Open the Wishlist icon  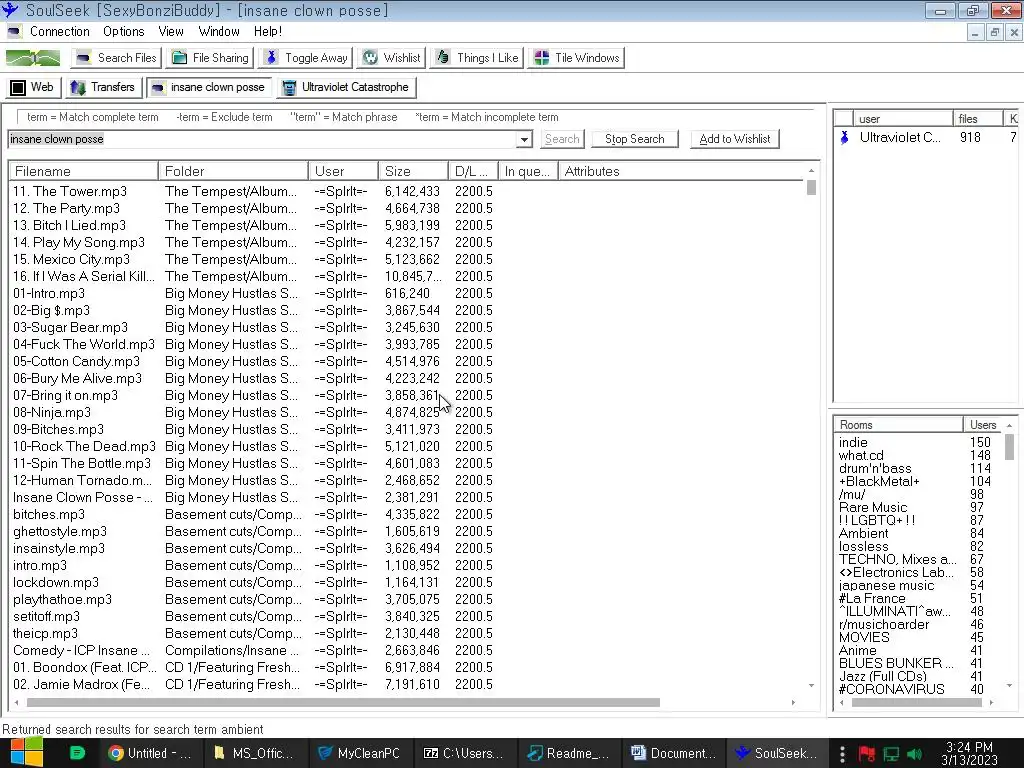(x=370, y=58)
